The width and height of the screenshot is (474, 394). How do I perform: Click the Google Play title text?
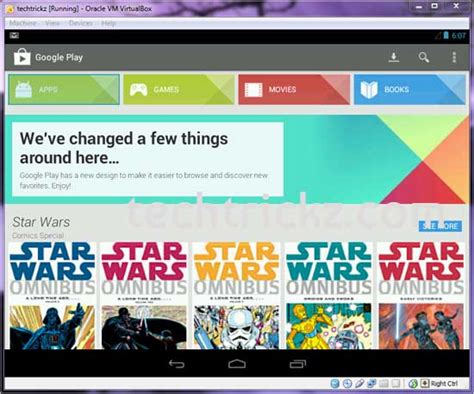(59, 57)
